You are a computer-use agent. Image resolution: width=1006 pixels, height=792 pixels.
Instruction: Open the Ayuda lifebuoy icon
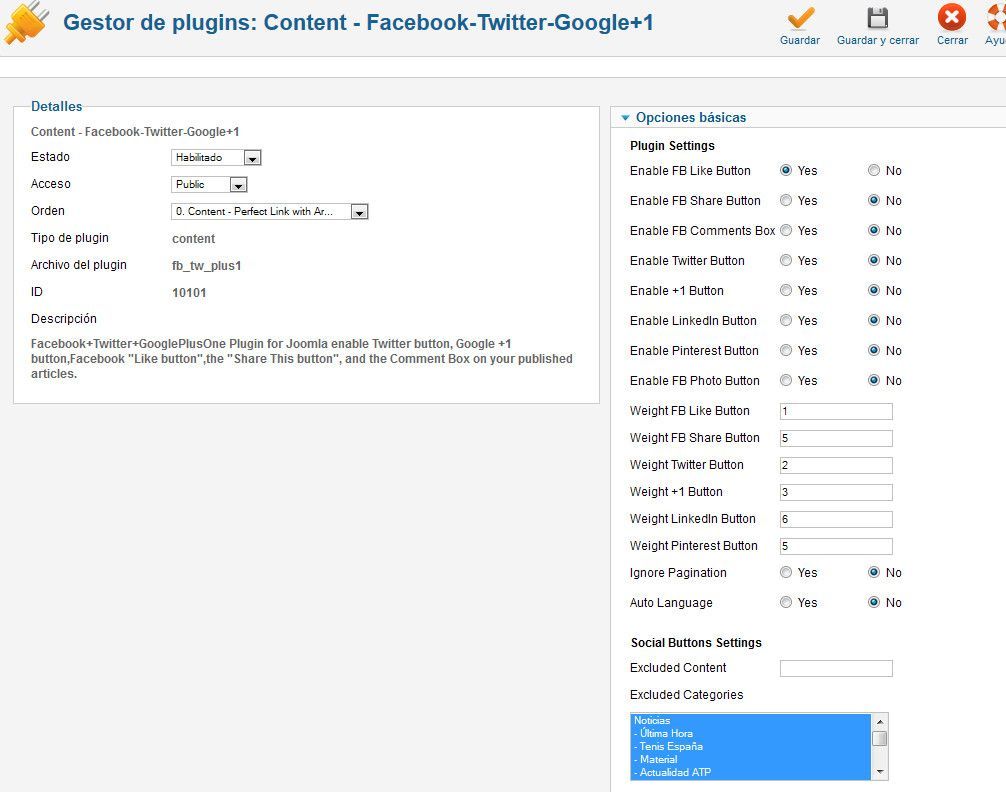pos(996,17)
